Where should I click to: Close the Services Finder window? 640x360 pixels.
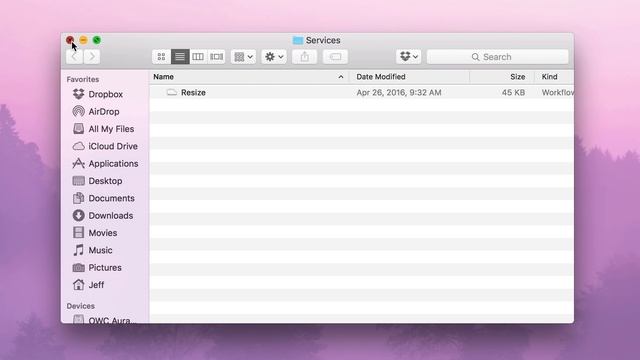point(70,40)
